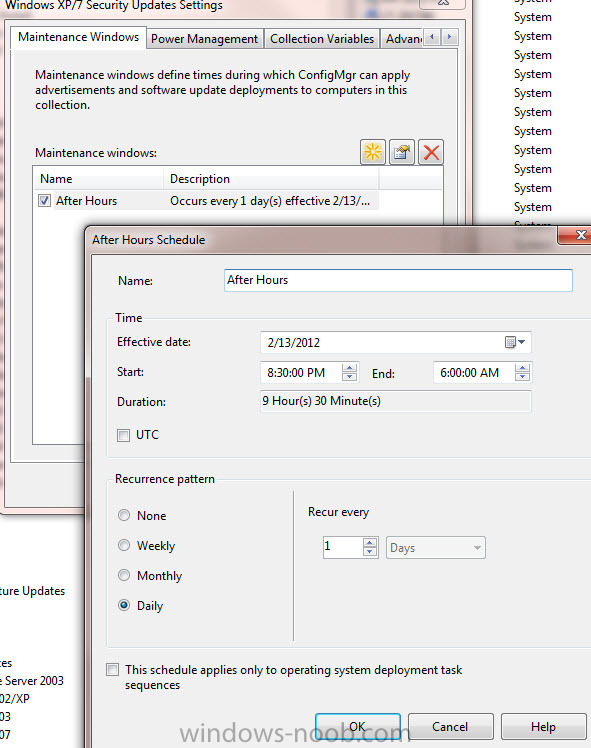Expand the Days unit dropdown
Image resolution: width=591 pixels, height=748 pixels.
pos(435,548)
